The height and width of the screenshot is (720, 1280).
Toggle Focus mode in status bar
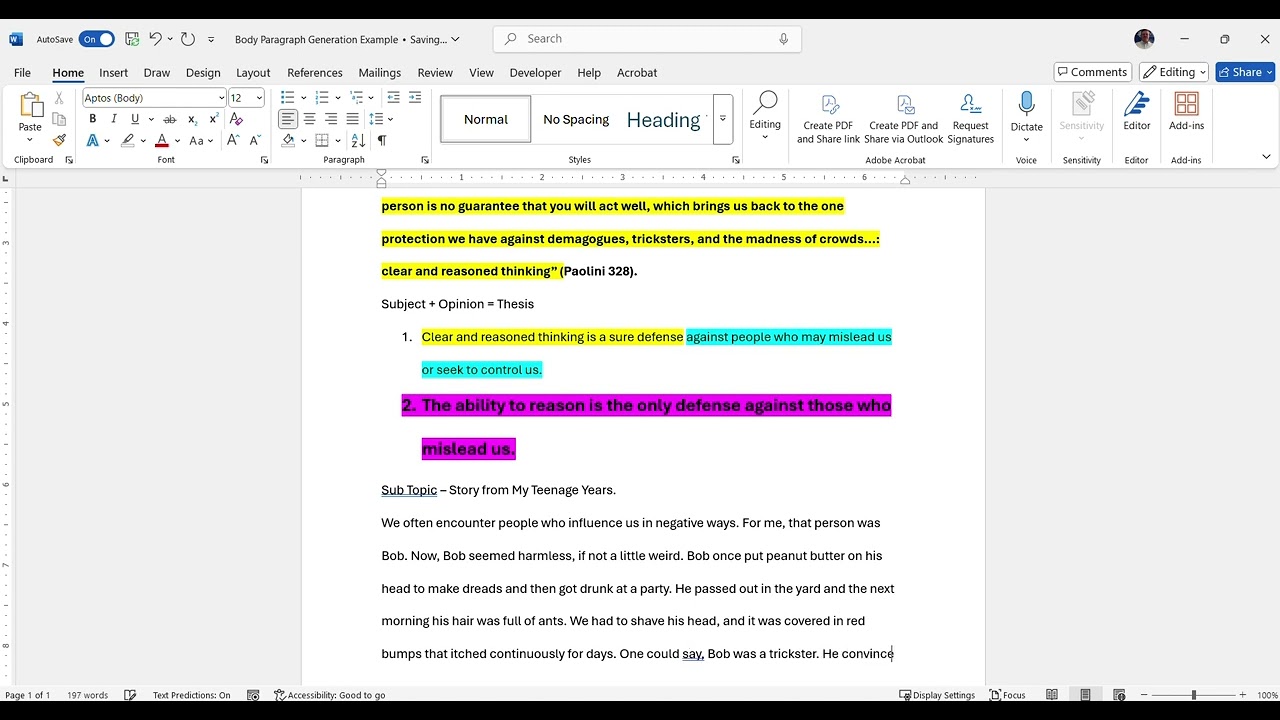[x=1008, y=695]
